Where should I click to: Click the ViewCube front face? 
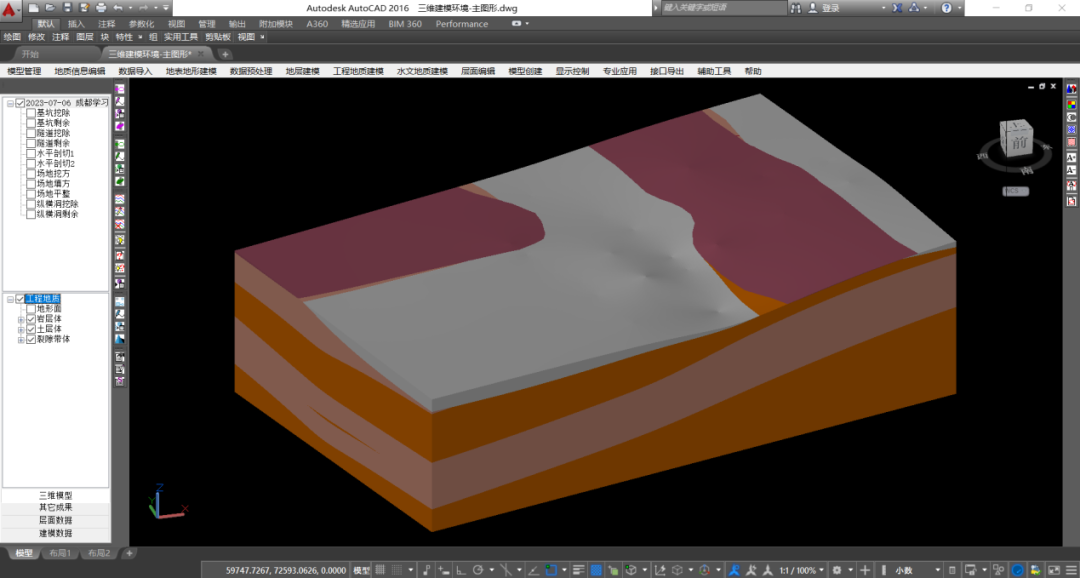[1017, 141]
